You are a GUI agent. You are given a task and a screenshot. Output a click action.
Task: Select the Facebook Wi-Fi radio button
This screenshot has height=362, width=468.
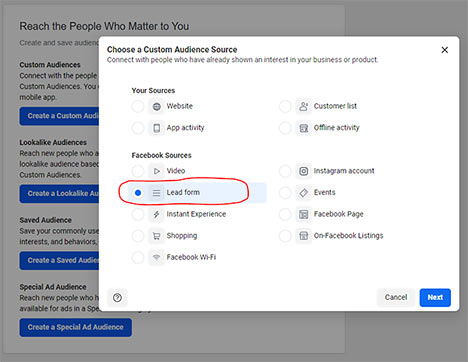tap(138, 257)
